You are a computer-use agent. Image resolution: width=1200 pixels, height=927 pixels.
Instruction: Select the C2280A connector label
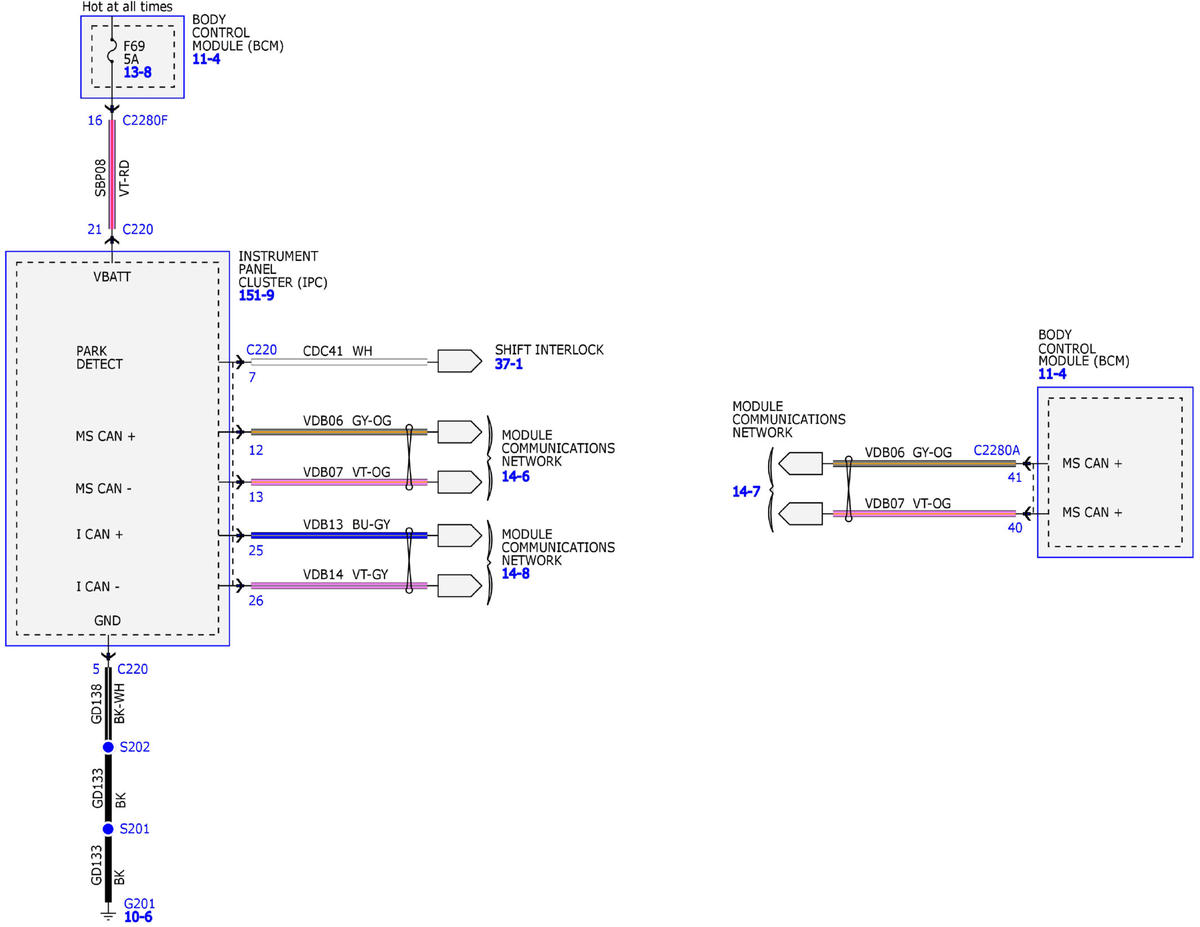(997, 451)
